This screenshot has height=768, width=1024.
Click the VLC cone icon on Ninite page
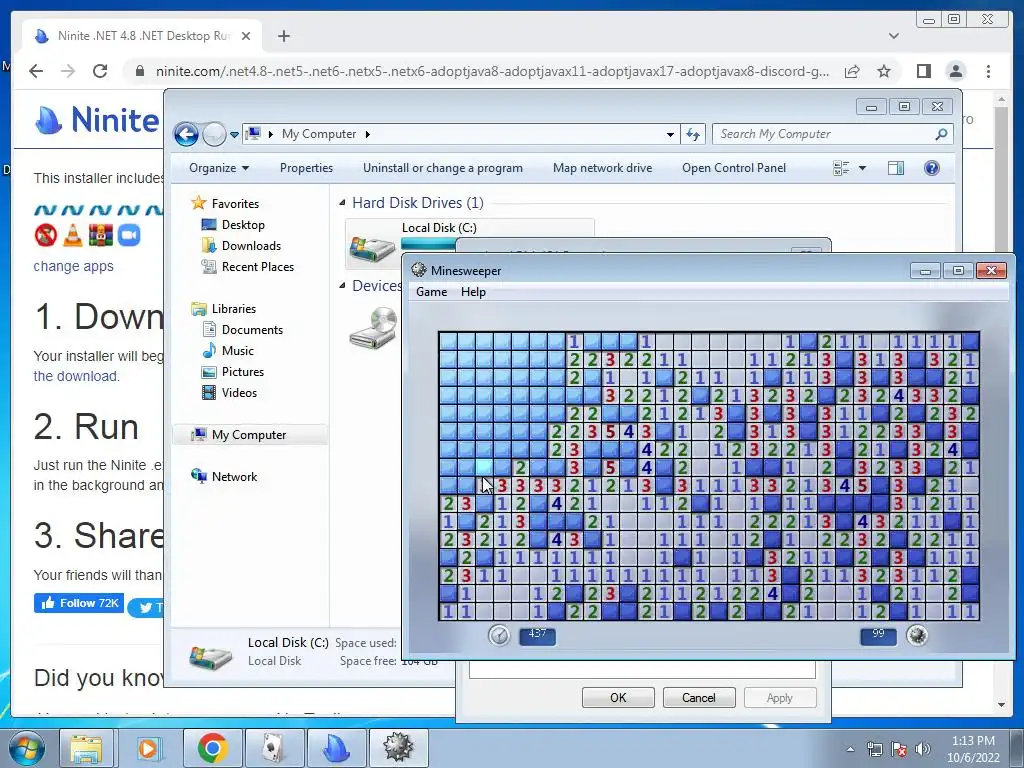click(x=72, y=235)
